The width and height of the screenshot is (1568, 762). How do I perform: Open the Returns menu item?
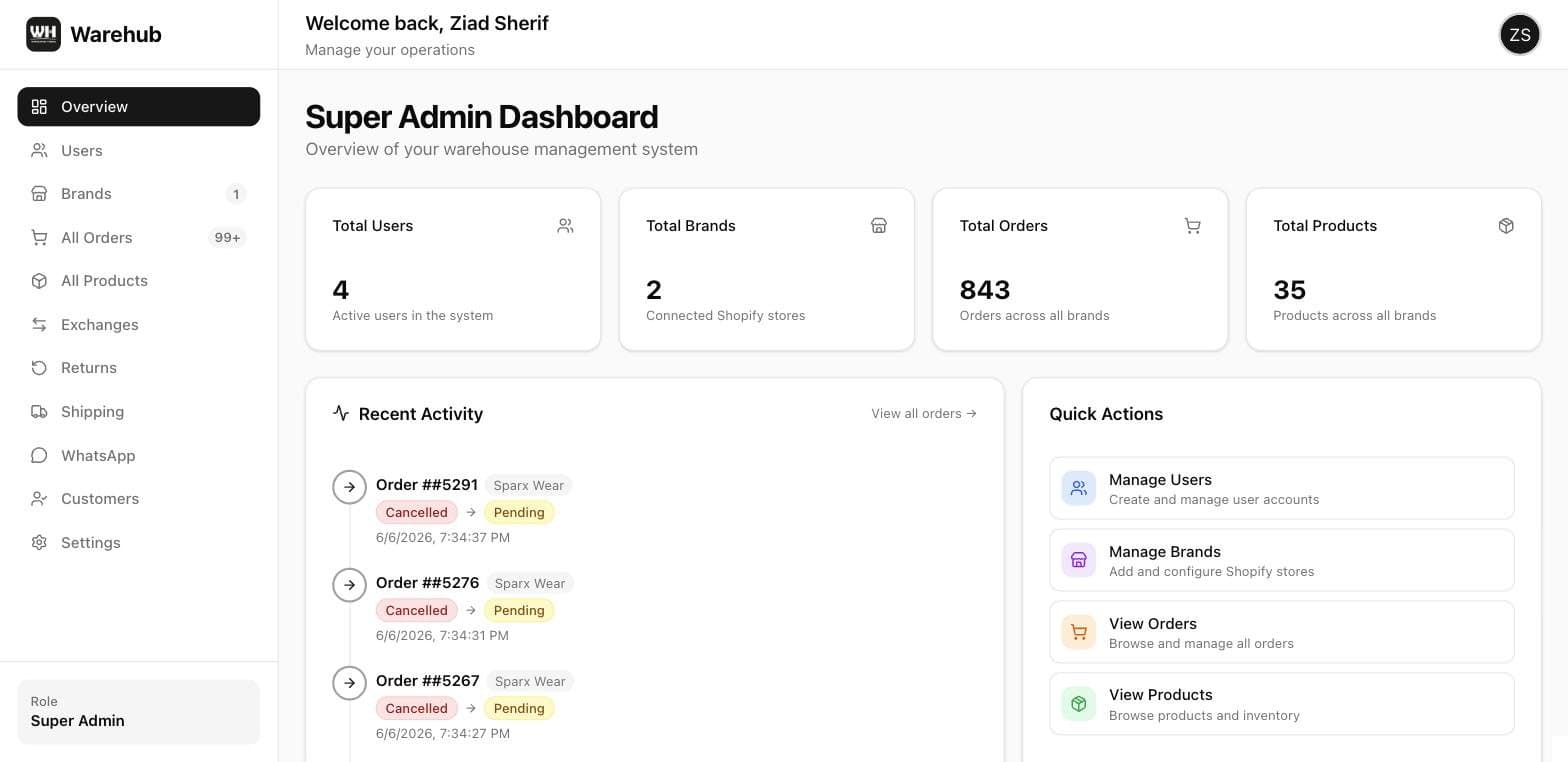139,368
